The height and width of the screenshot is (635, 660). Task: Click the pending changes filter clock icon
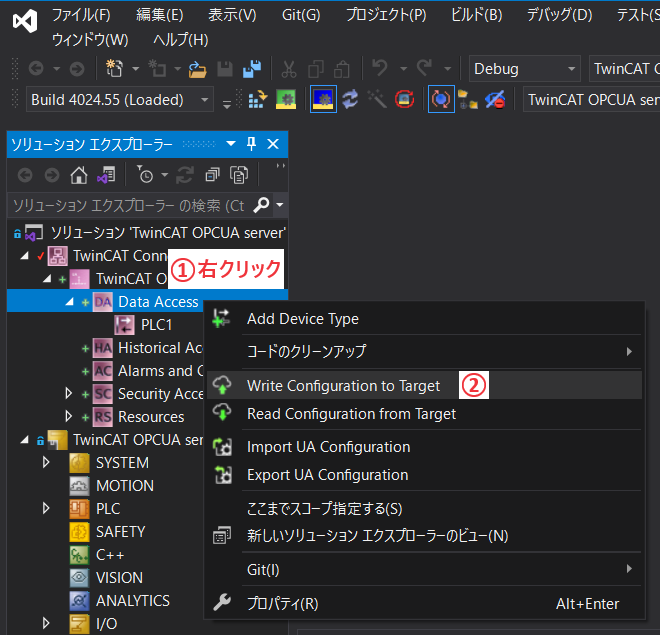145,175
